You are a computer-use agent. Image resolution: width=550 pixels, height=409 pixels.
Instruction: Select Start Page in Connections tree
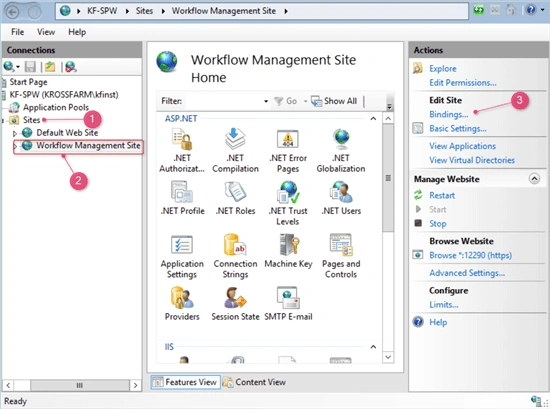coord(28,82)
